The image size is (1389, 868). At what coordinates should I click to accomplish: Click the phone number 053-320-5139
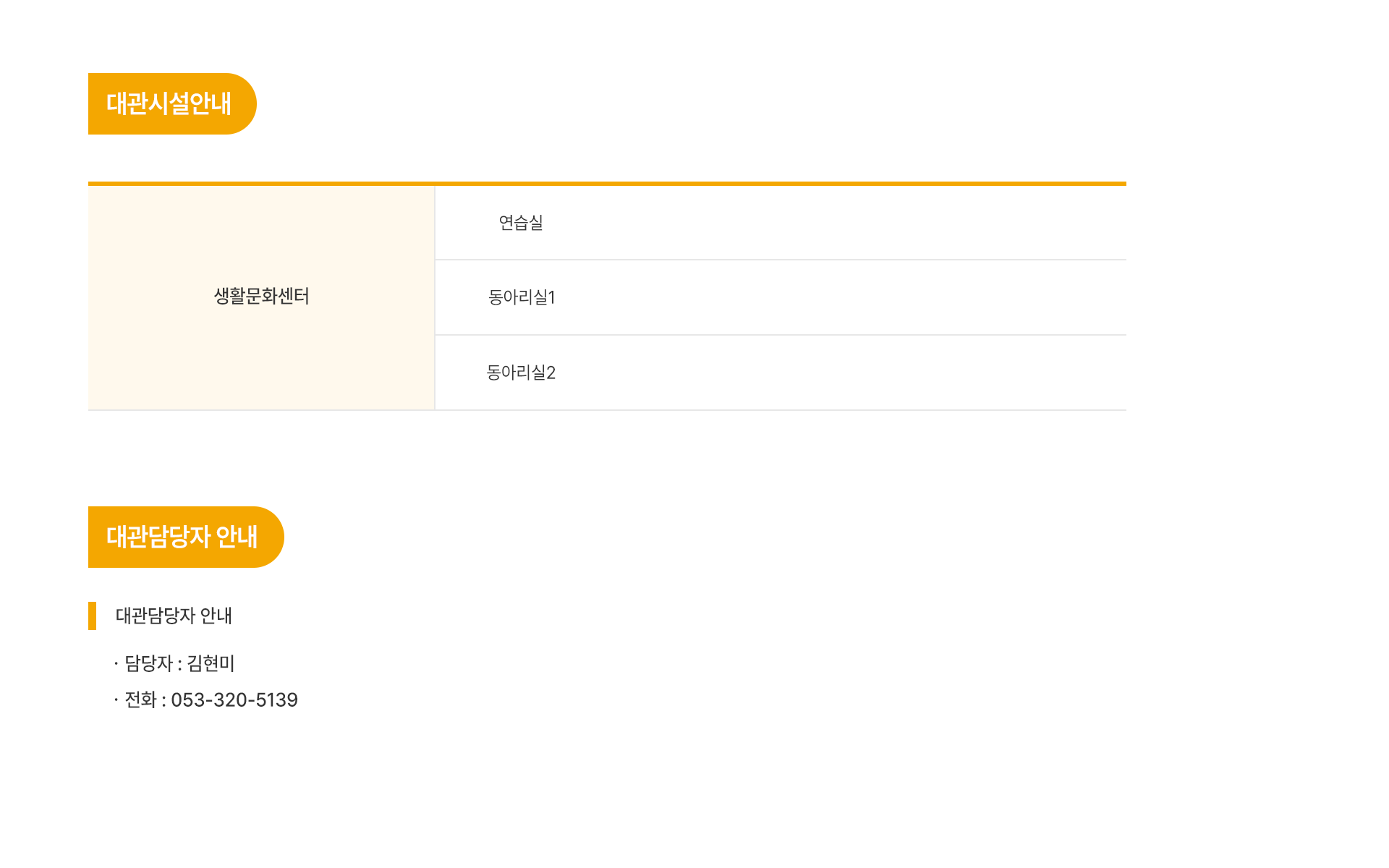point(234,700)
